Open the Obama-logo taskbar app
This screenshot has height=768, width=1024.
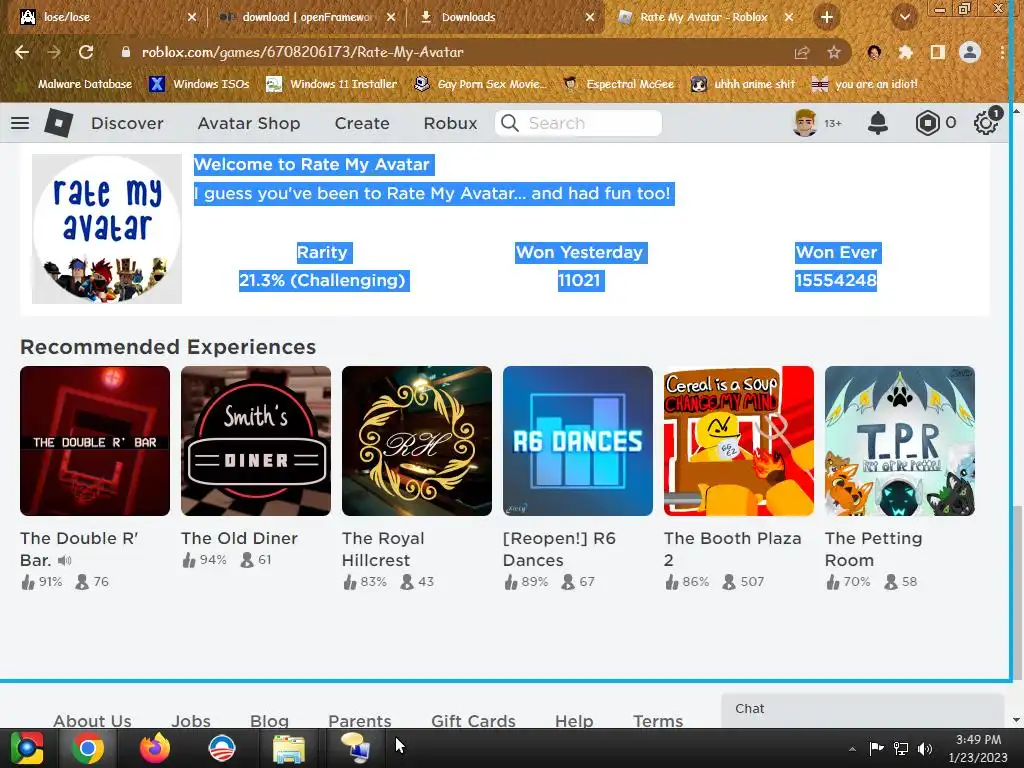click(x=221, y=748)
